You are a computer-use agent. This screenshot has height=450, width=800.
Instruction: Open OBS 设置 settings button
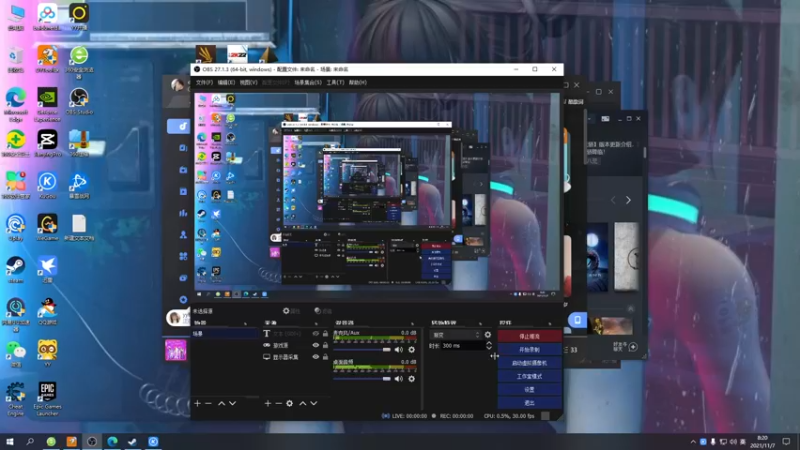(x=529, y=389)
